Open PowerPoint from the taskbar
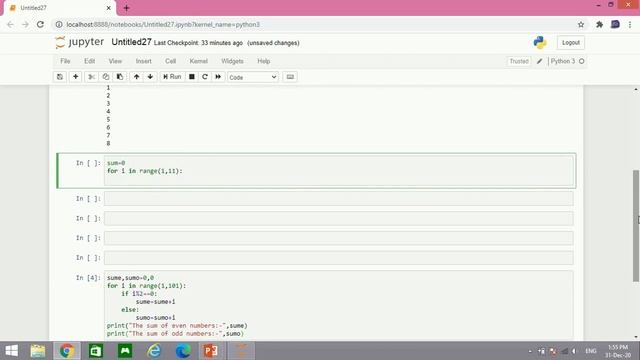Viewport: 640px width, 360px height. pyautogui.click(x=211, y=351)
